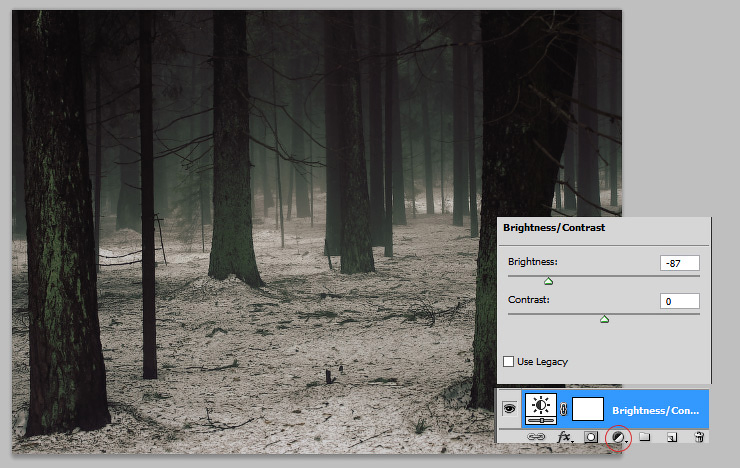The image size is (740, 468).
Task: Select the white layer mask thumbnail
Action: click(588, 409)
